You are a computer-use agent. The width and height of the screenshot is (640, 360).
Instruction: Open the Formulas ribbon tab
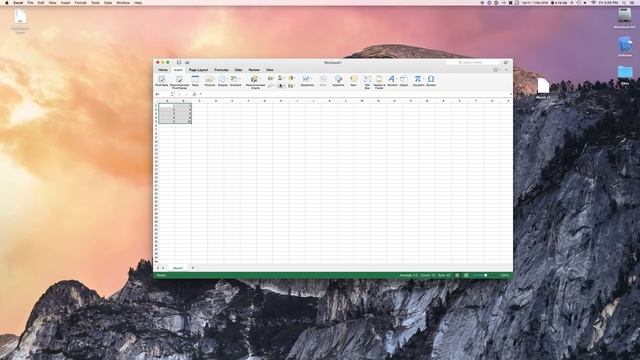point(222,70)
